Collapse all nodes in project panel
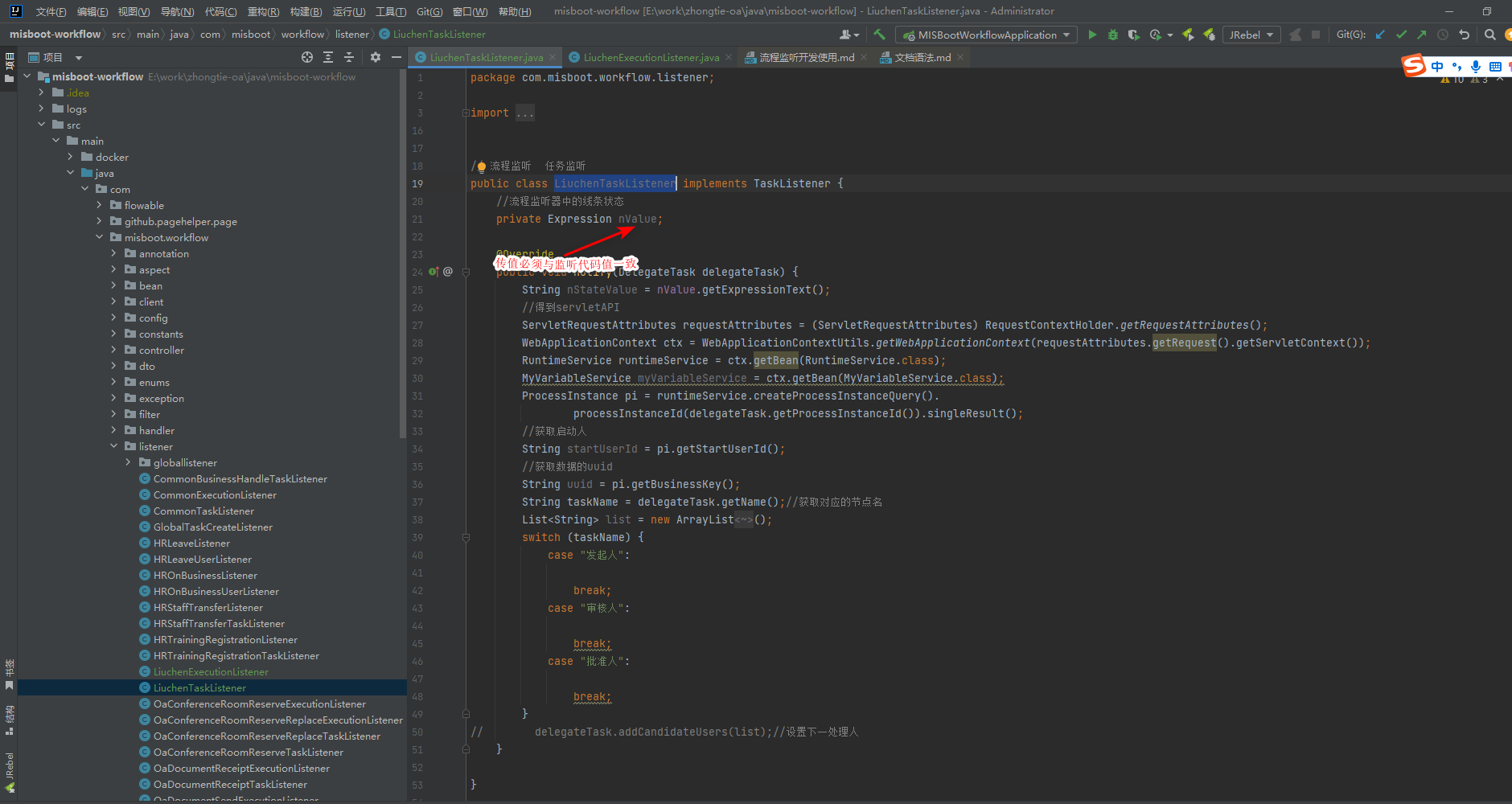This screenshot has width=1512, height=804. pos(349,57)
